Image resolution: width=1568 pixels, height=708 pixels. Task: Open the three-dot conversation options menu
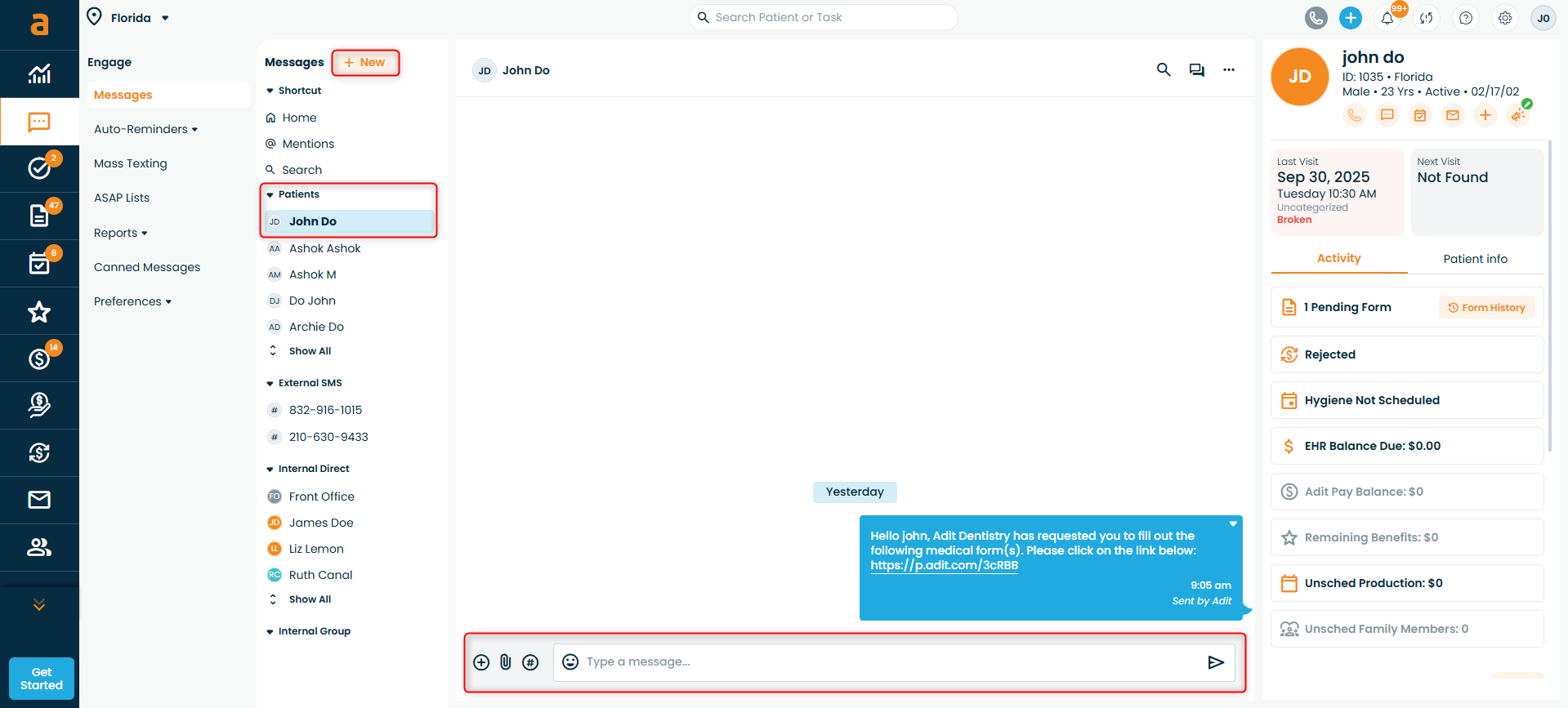pyautogui.click(x=1228, y=70)
